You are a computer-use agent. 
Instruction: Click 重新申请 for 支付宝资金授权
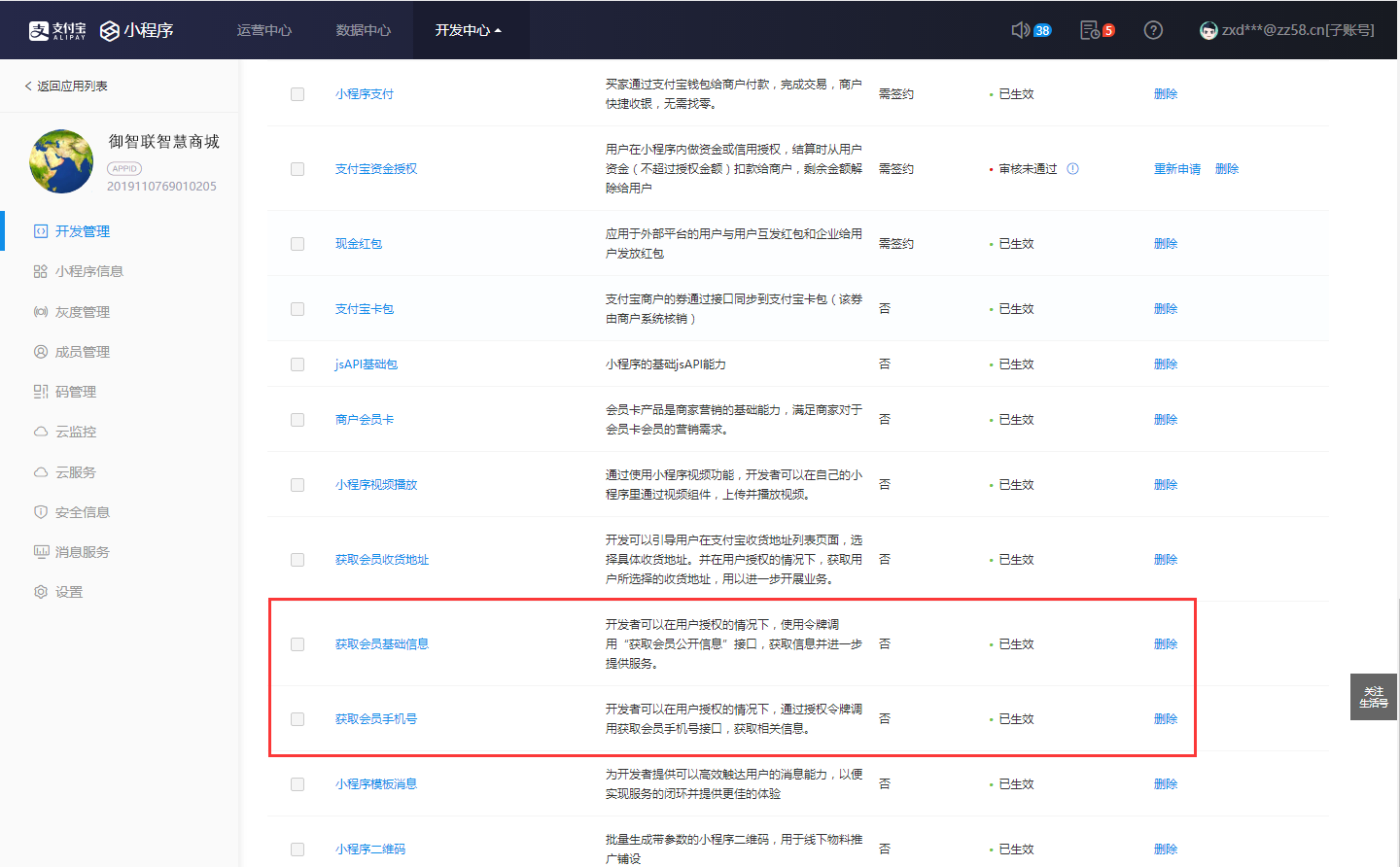tap(1176, 169)
